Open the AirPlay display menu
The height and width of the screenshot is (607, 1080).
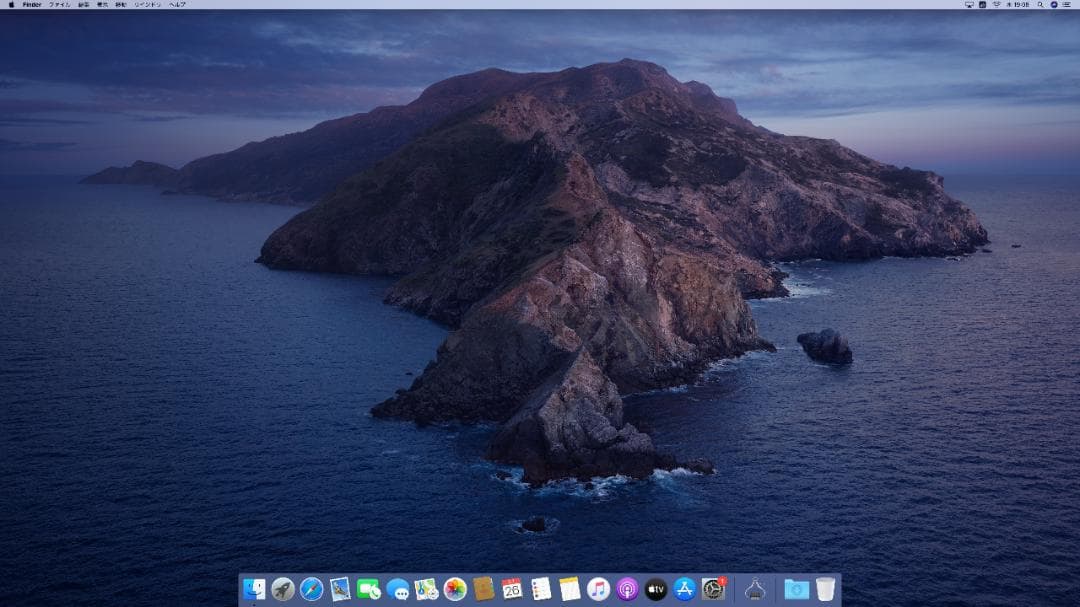point(969,4)
